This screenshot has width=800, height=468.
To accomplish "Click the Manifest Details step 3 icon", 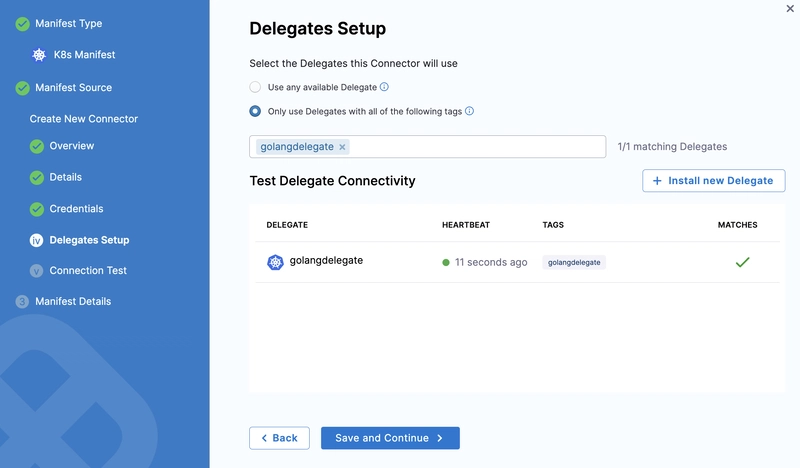I will [x=22, y=302].
